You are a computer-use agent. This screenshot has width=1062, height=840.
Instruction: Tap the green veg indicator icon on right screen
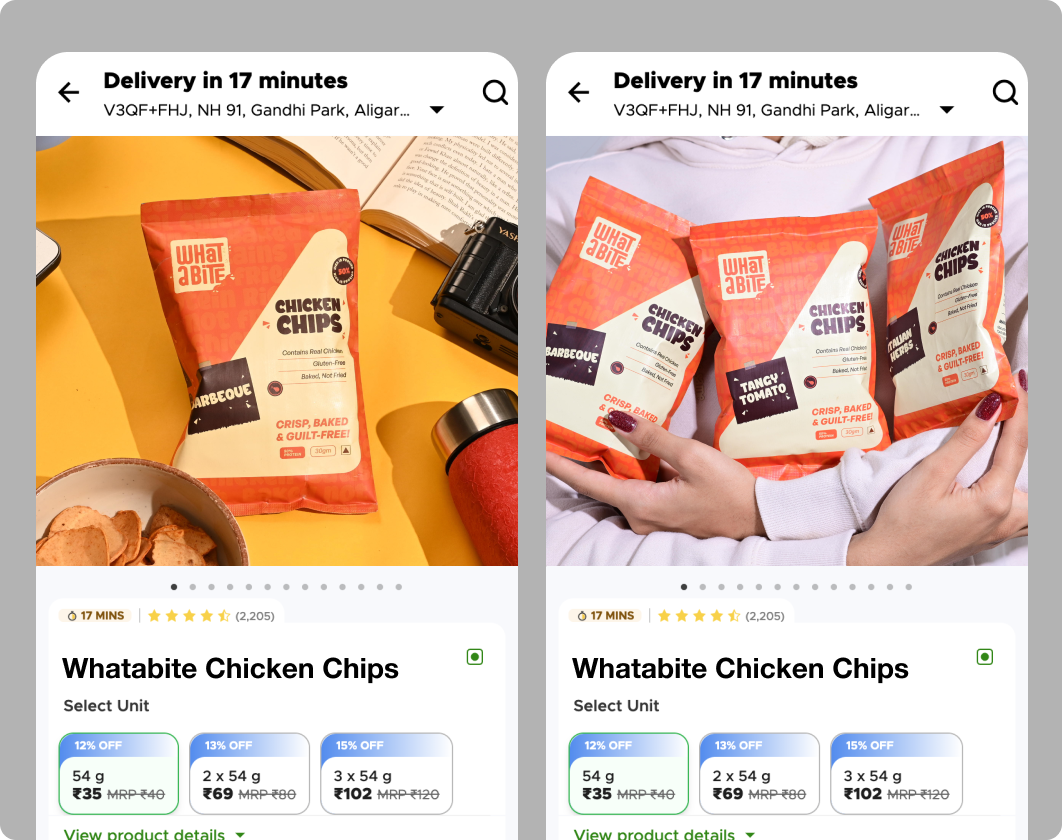[x=985, y=656]
